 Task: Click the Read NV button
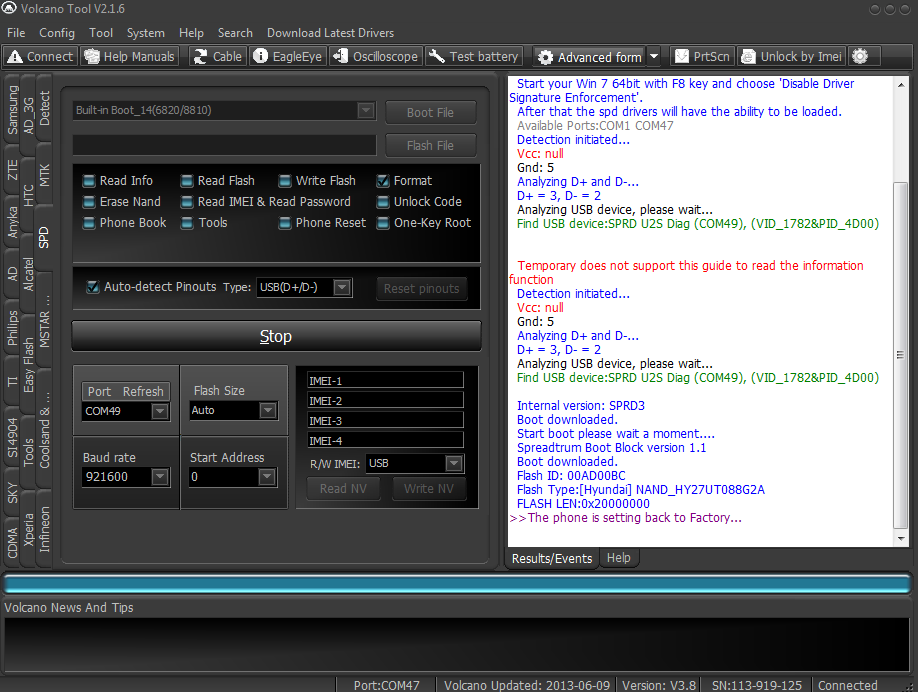point(343,488)
